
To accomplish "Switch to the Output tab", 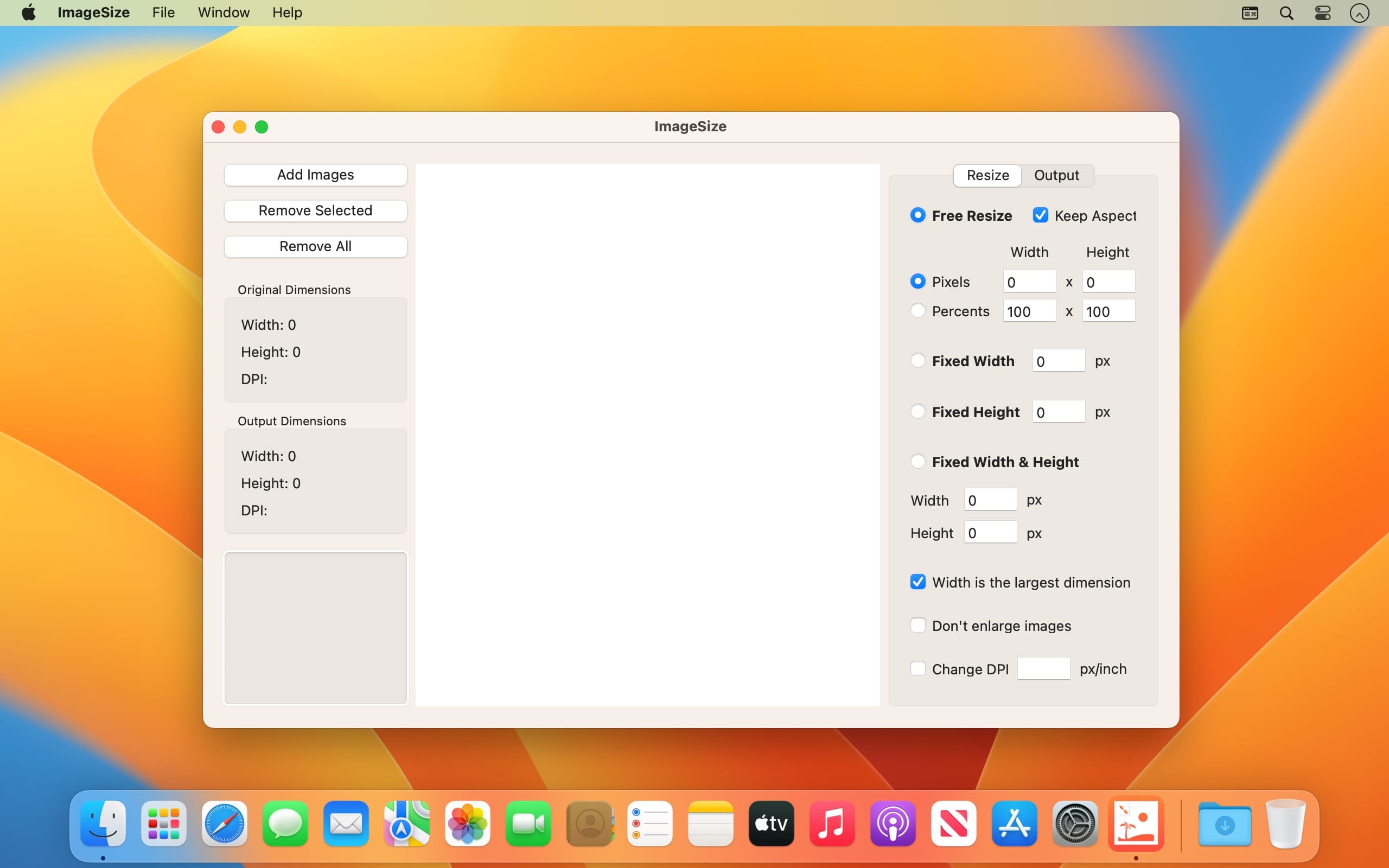I will coord(1057,175).
